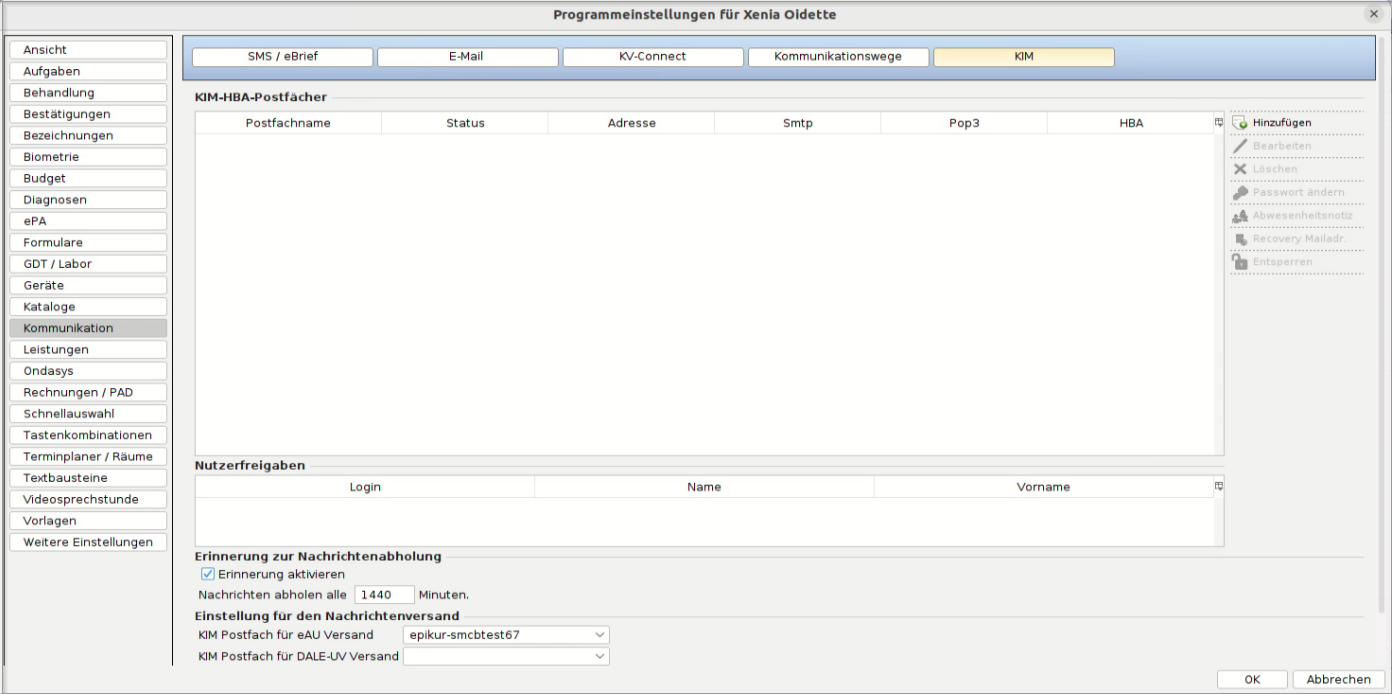This screenshot has height=694, width=1392.
Task: Toggle the Erinnerung aktivieren checkbox
Action: click(208, 574)
